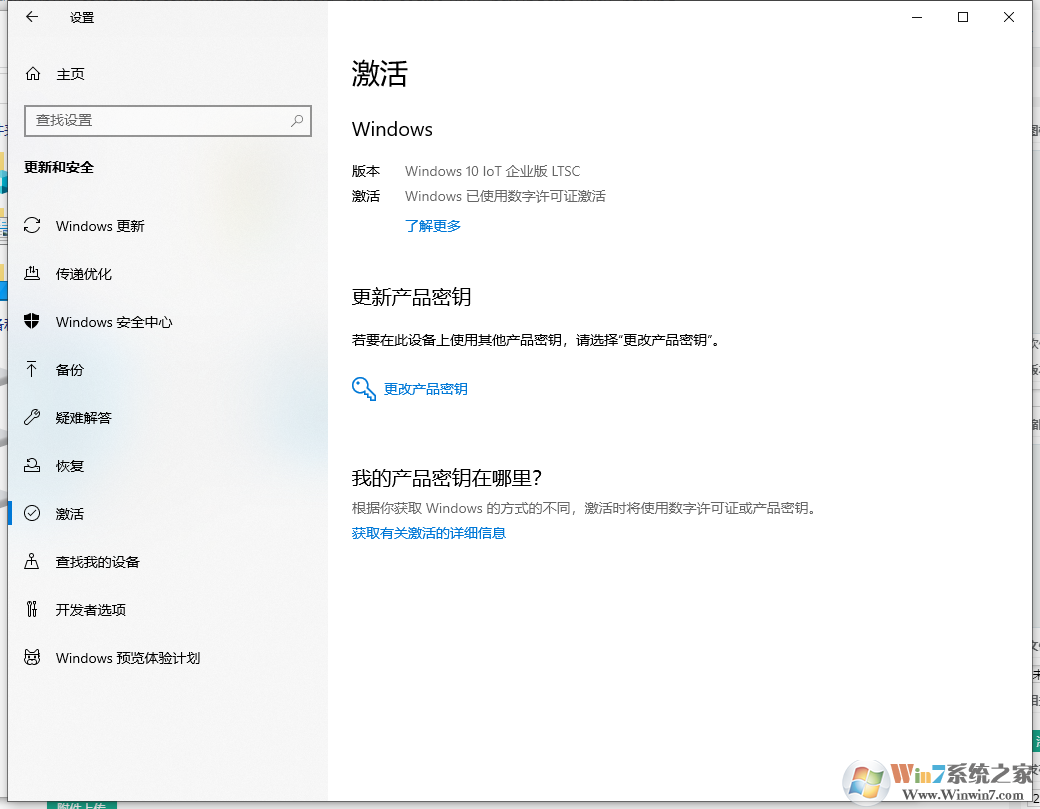Maximize the 设置 window
Viewport: 1040px width, 809px height.
pos(963,17)
